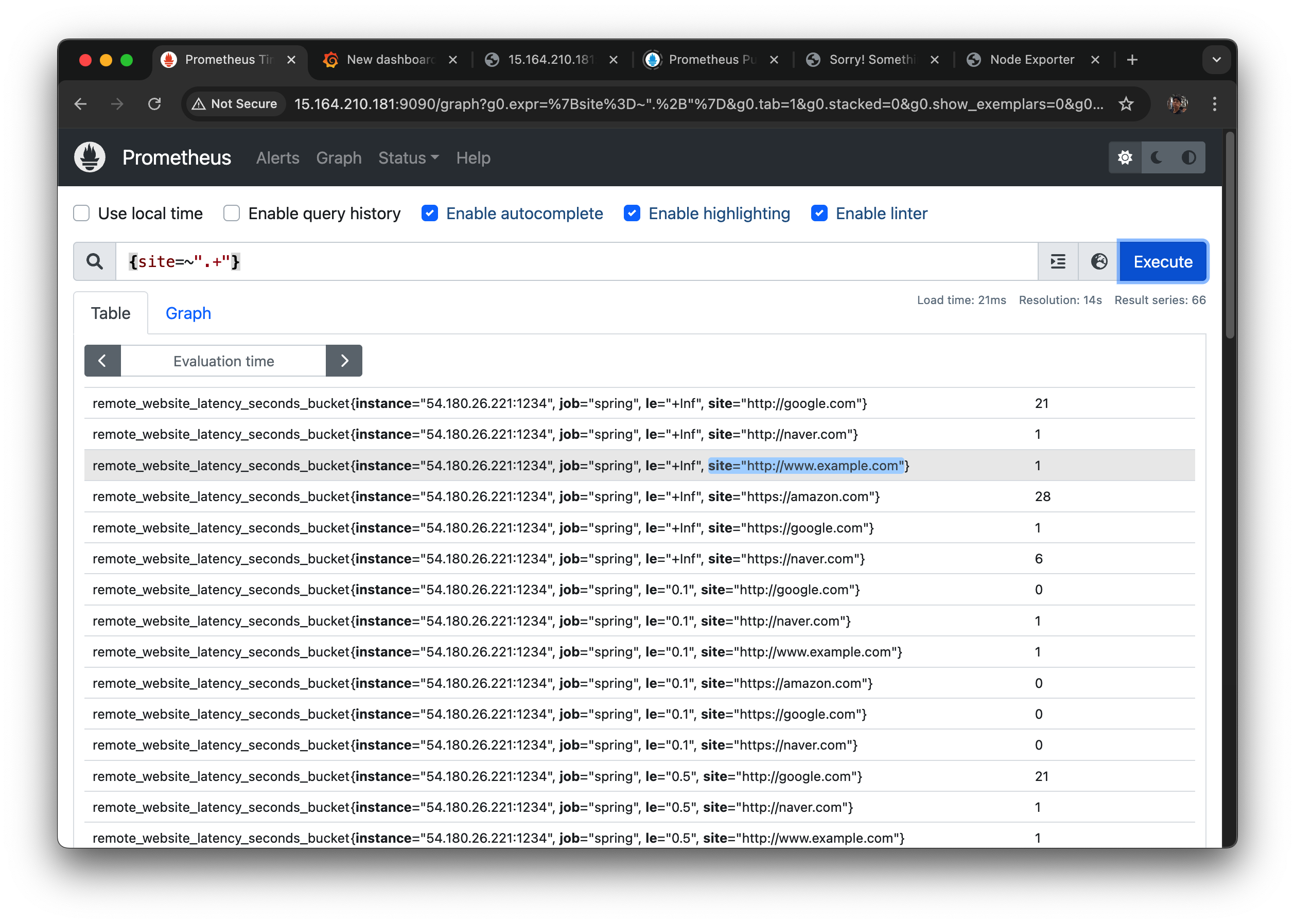Viewport: 1295px width, 924px height.
Task: Select the auto contrast theme icon
Action: click(1188, 157)
